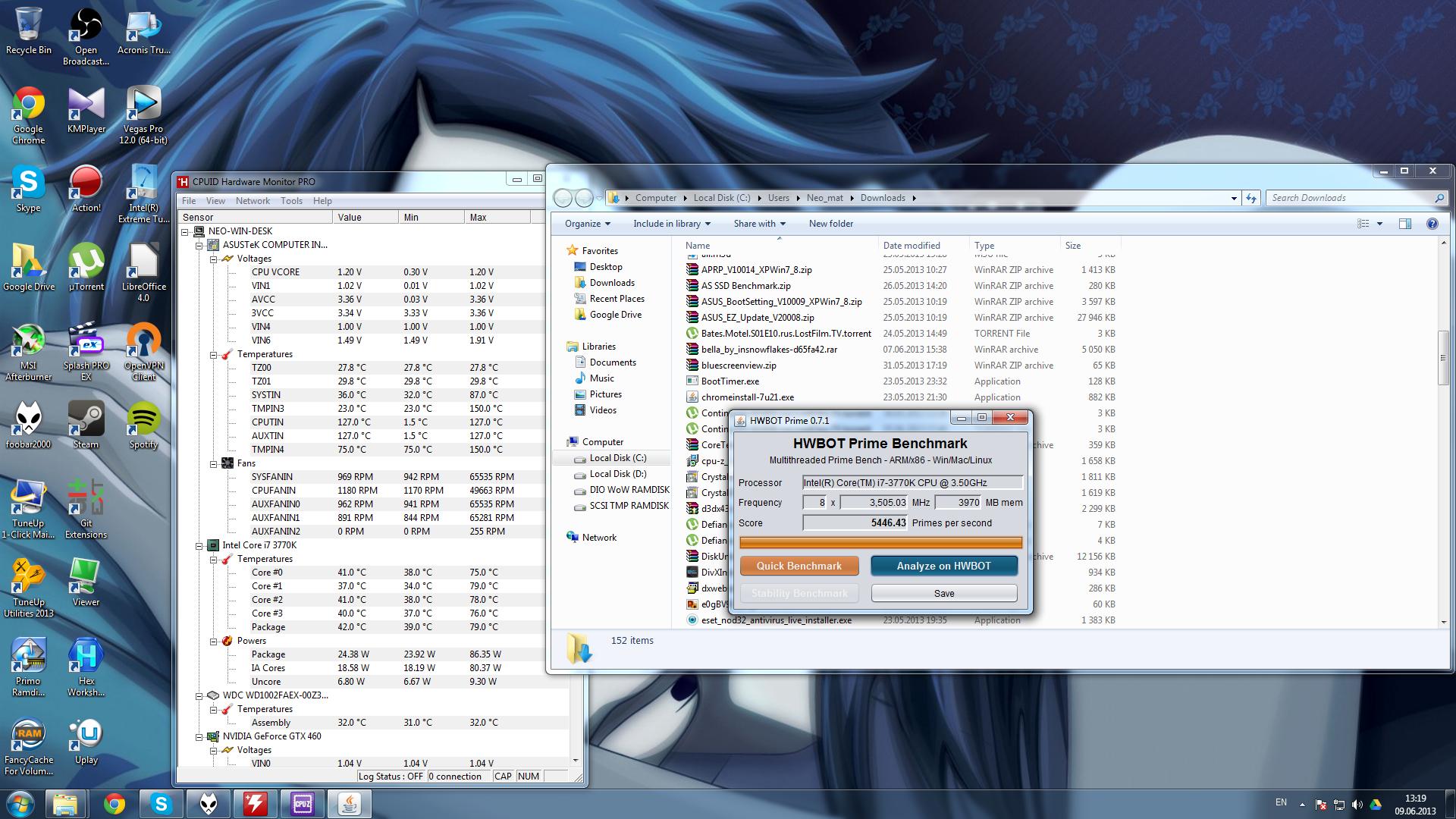Open View menu in Hardware Monitor

(x=215, y=201)
